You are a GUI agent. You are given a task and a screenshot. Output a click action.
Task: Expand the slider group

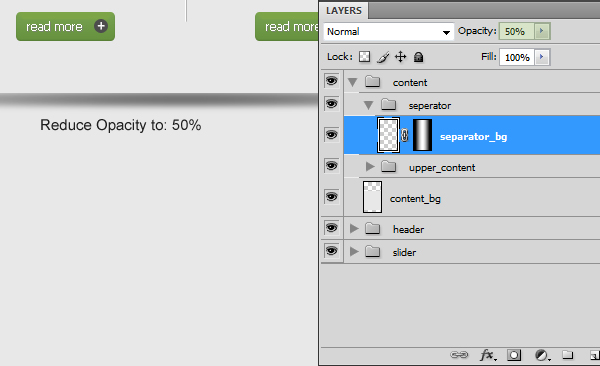tap(354, 252)
